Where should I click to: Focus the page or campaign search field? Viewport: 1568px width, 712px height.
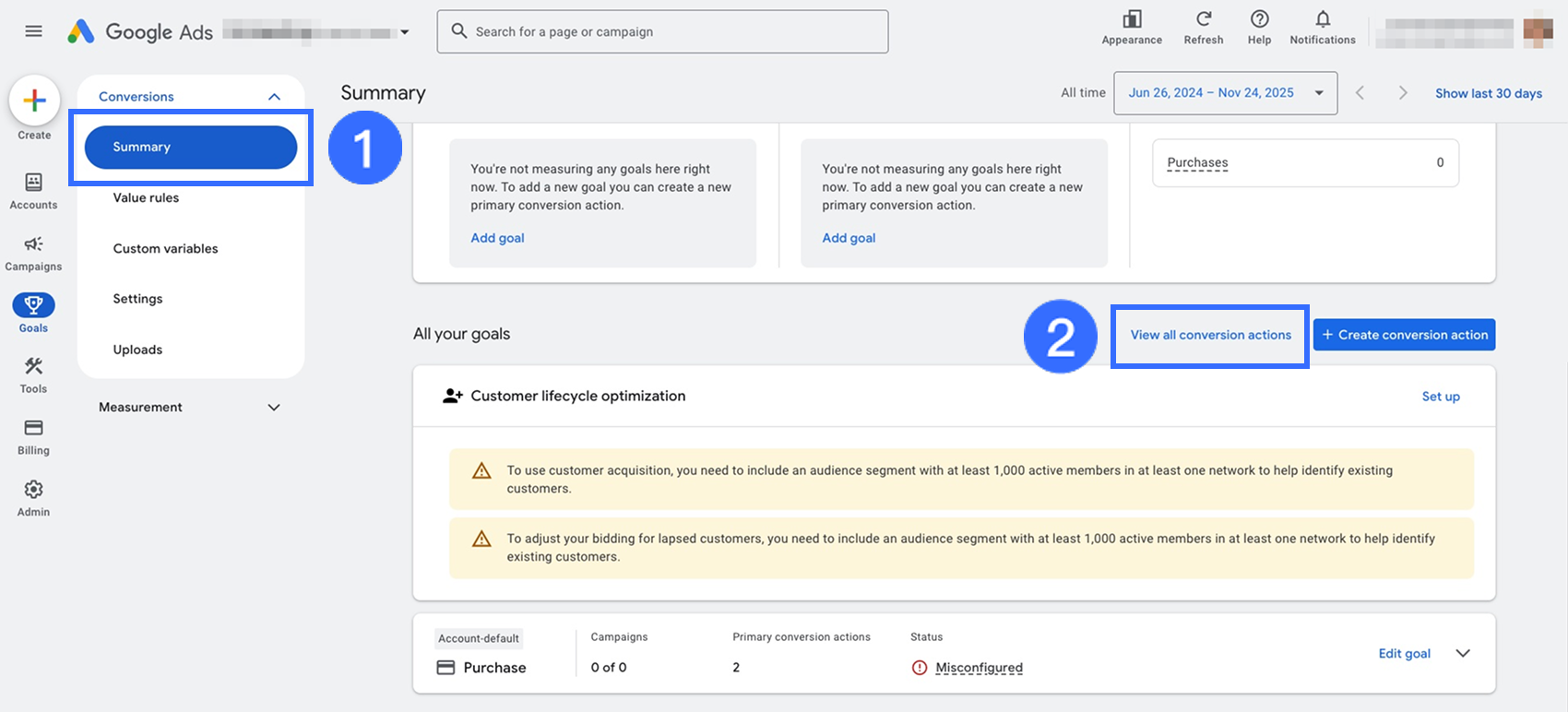(662, 31)
